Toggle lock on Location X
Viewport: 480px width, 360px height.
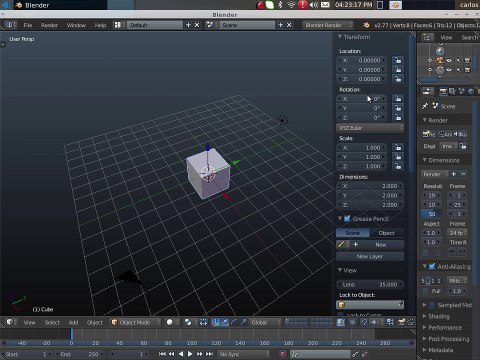(398, 60)
